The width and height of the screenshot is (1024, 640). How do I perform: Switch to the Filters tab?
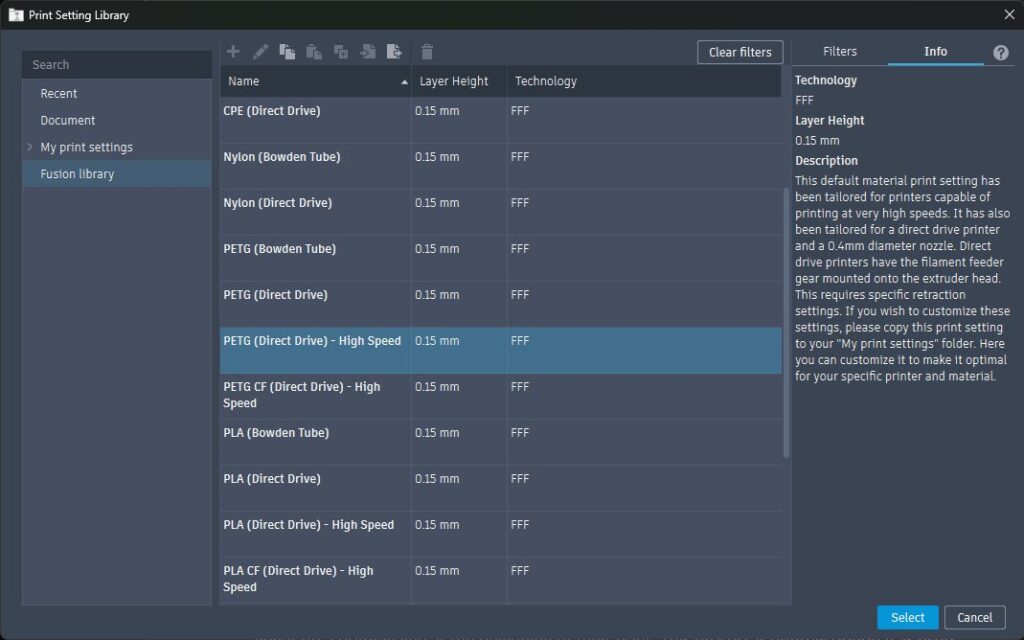coord(839,52)
